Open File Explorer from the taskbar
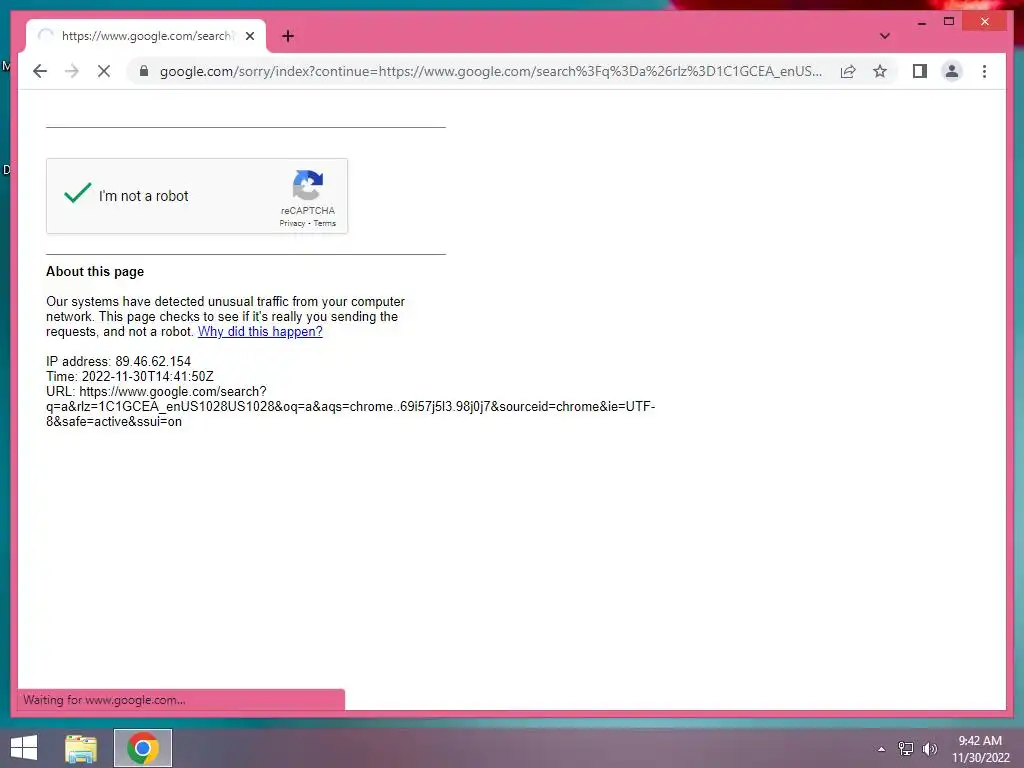This screenshot has height=768, width=1024. pos(81,748)
